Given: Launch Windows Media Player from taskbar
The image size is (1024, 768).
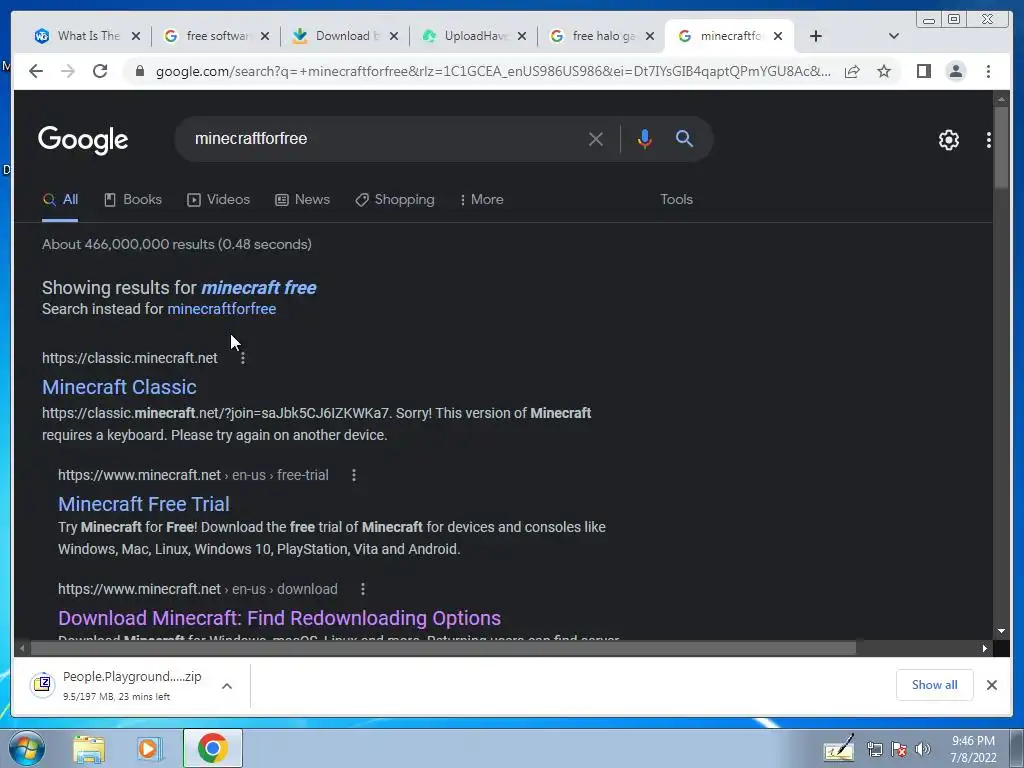Looking at the screenshot, I should [150, 749].
